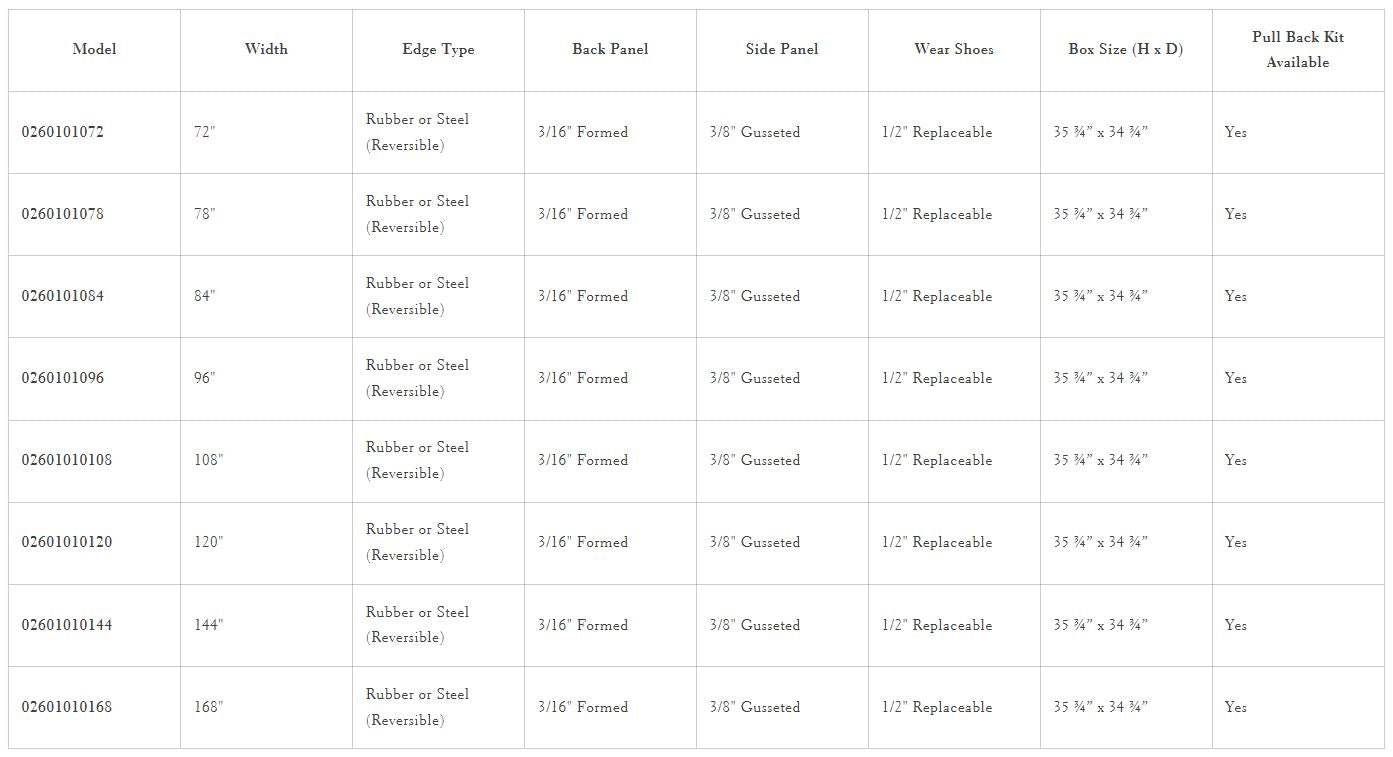Select the 168" width cell
This screenshot has height=757, width=1393.
(x=208, y=707)
